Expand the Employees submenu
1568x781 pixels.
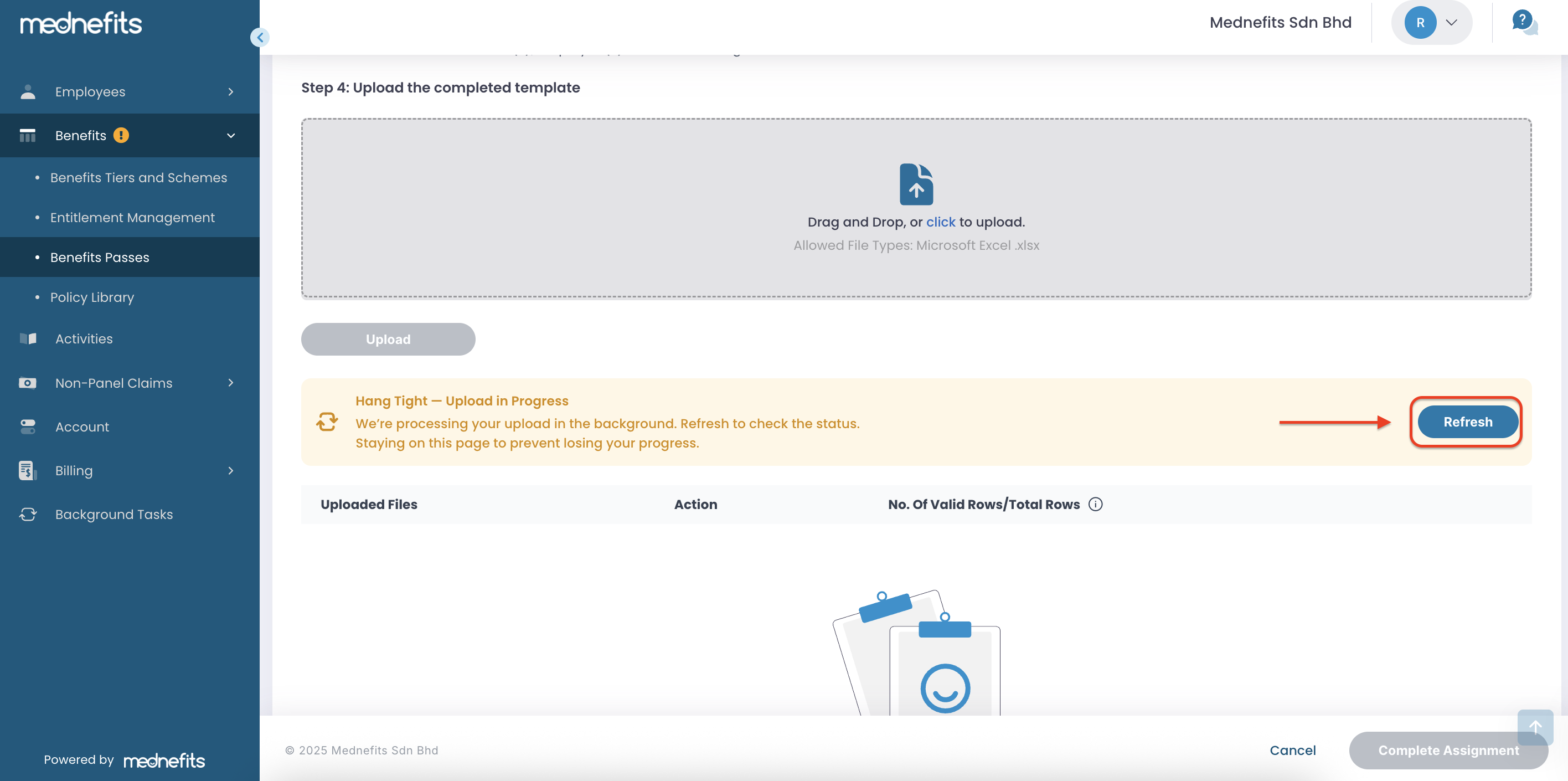coord(231,92)
